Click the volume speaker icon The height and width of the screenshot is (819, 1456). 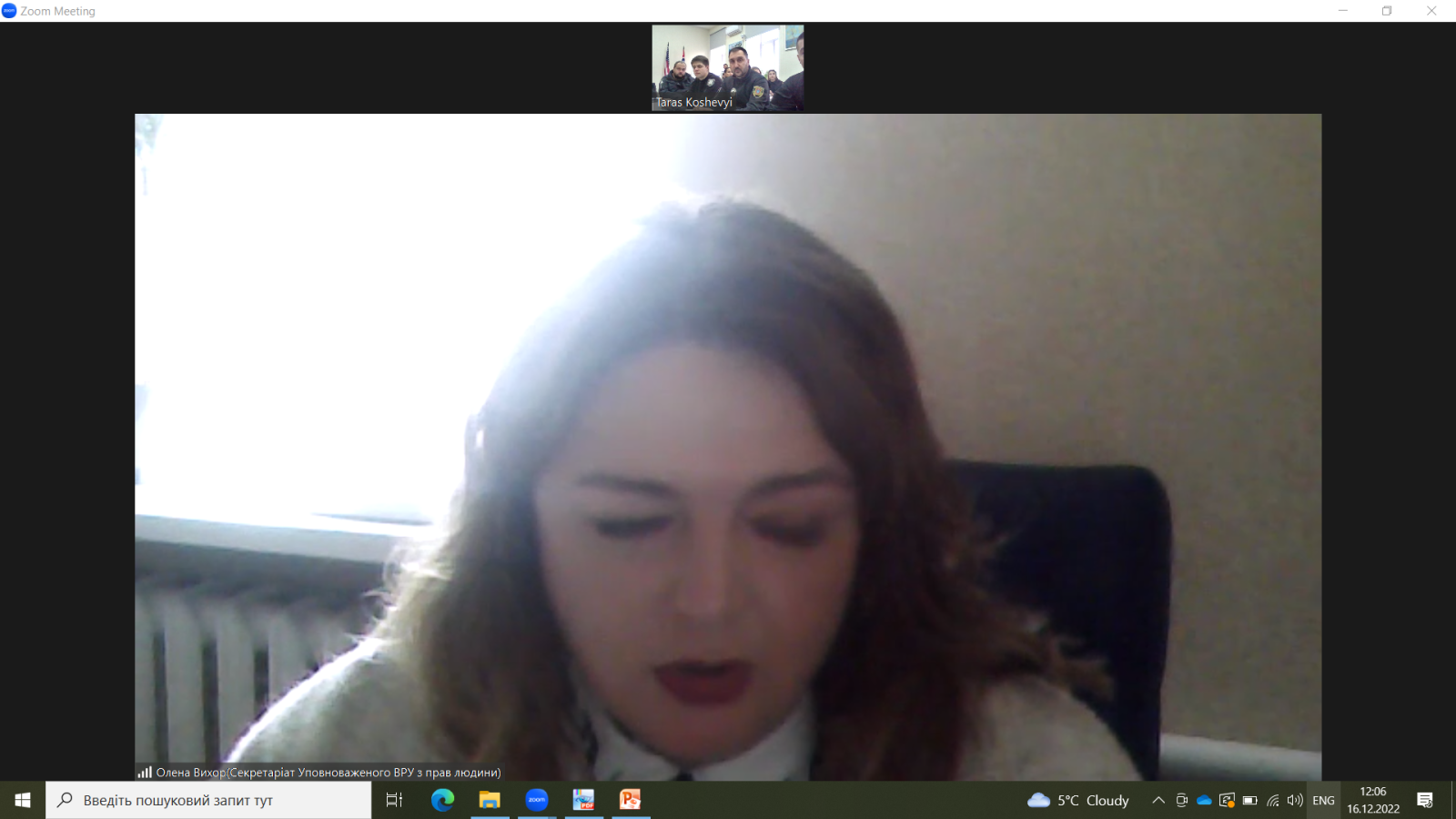pyautogui.click(x=1295, y=801)
